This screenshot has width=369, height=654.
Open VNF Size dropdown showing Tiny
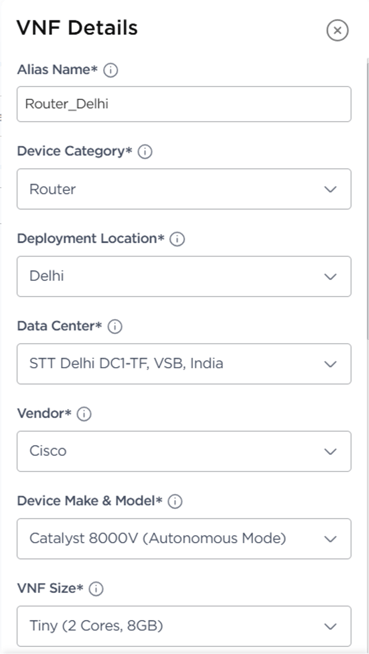[184, 626]
